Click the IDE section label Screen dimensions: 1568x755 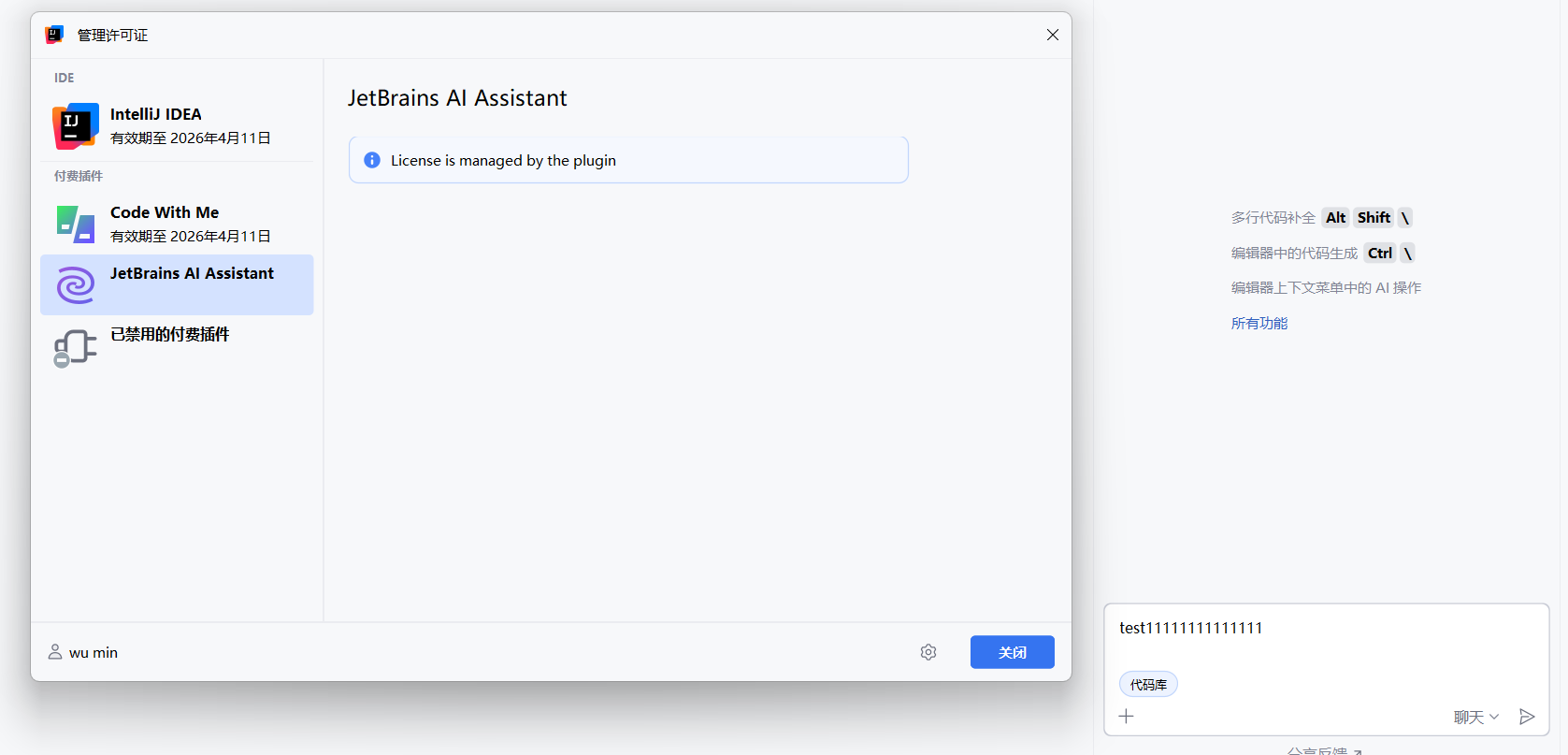(x=65, y=78)
